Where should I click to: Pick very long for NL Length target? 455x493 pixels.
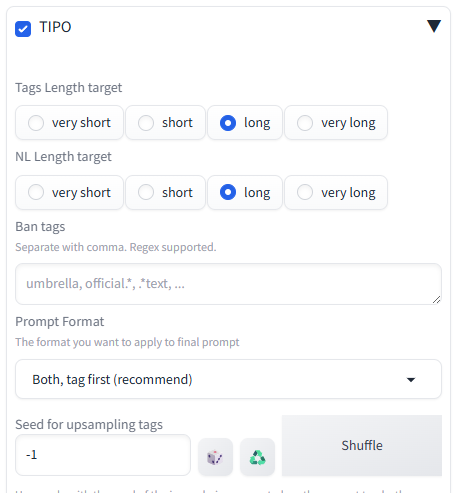tap(336, 192)
